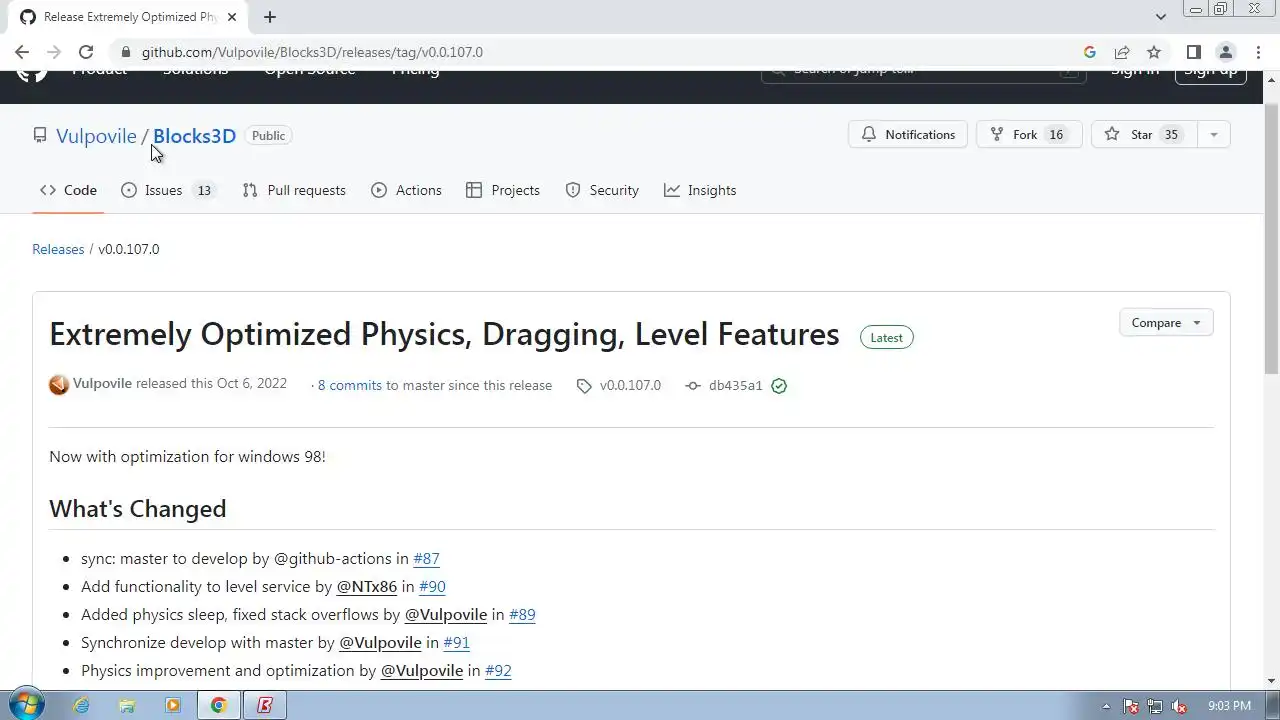Open pull request #89
1280x720 pixels.
click(x=522, y=615)
